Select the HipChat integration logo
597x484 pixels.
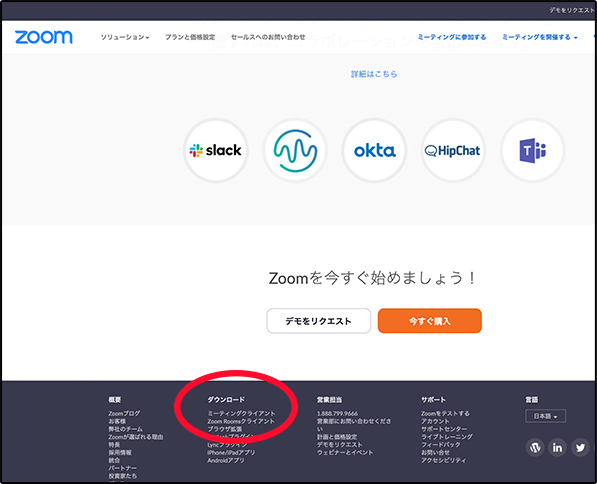click(453, 150)
